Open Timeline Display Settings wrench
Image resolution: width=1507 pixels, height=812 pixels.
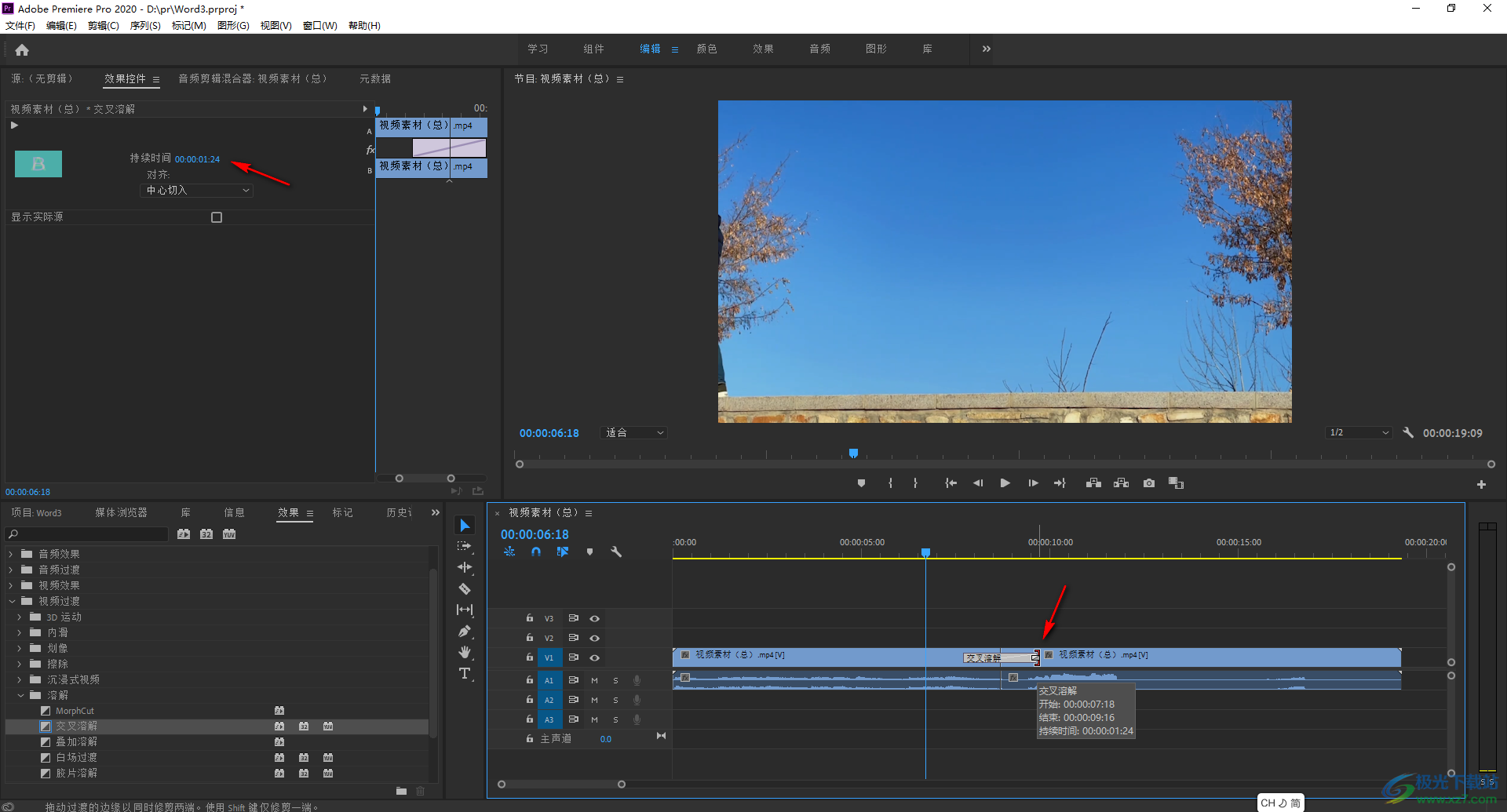pos(616,552)
